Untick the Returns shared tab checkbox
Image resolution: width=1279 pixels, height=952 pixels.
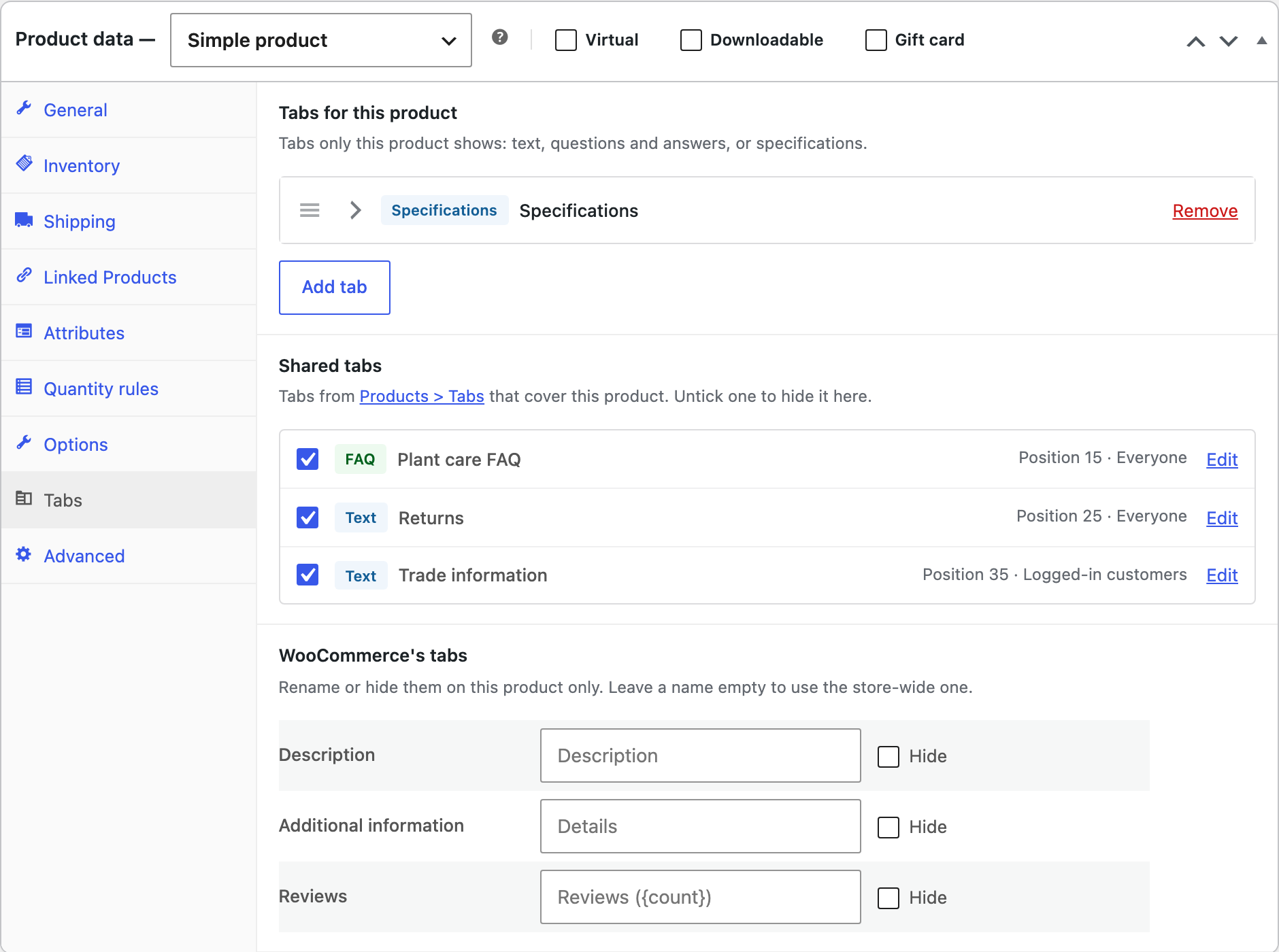[x=308, y=517]
